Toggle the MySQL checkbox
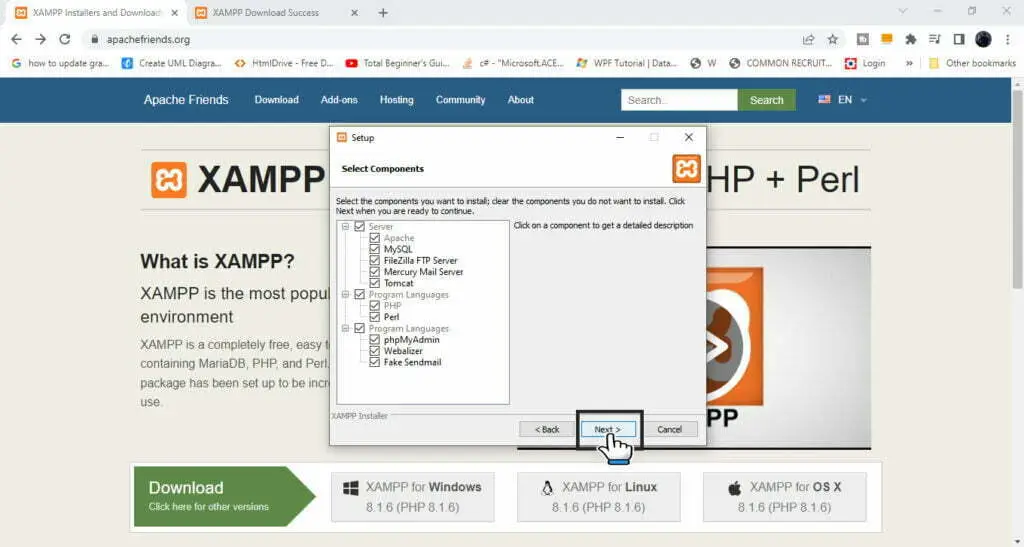Viewport: 1024px width, 547px height. click(x=374, y=249)
